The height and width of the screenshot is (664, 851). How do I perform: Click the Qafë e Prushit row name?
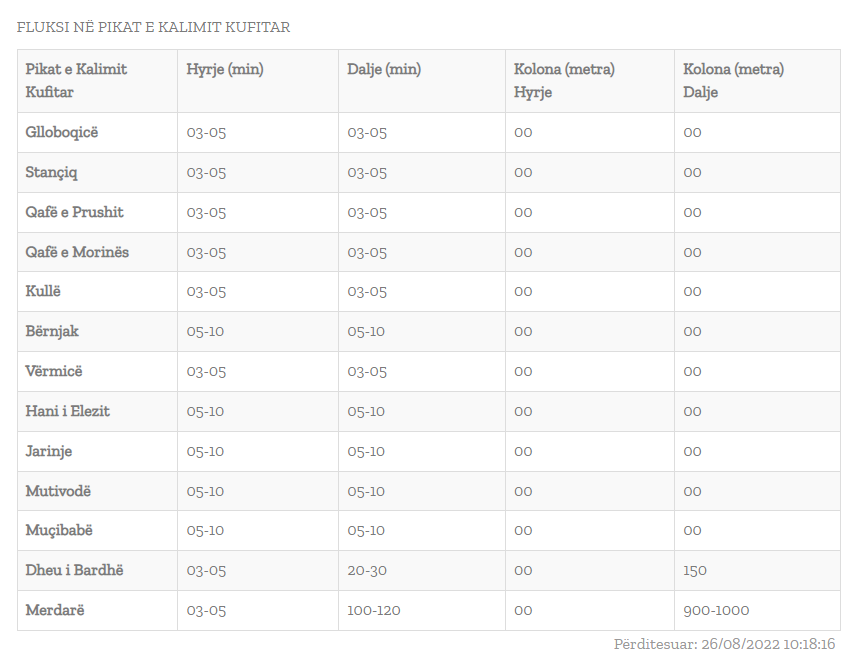coord(74,212)
